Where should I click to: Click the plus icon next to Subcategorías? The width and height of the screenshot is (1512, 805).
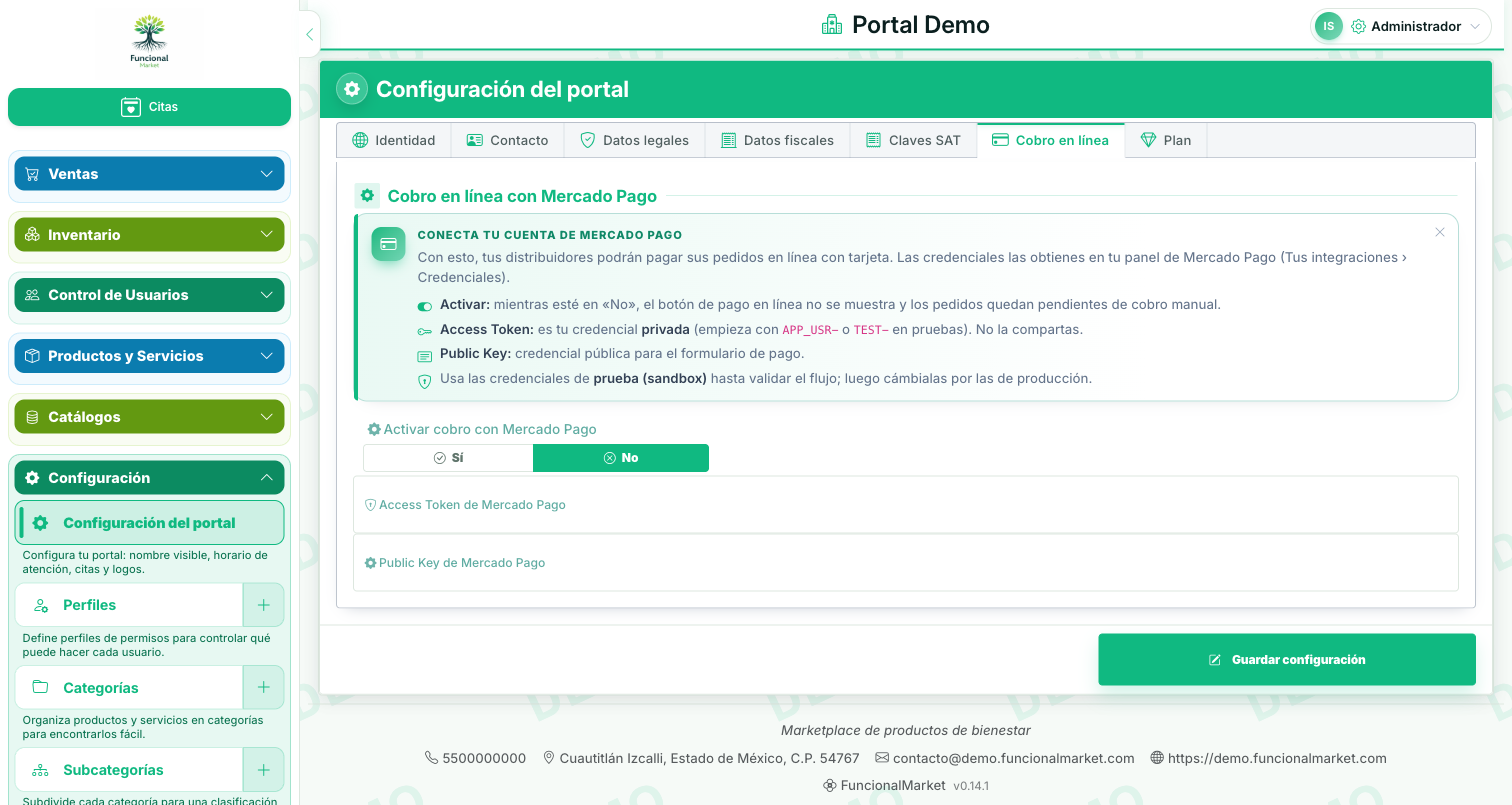click(x=264, y=770)
